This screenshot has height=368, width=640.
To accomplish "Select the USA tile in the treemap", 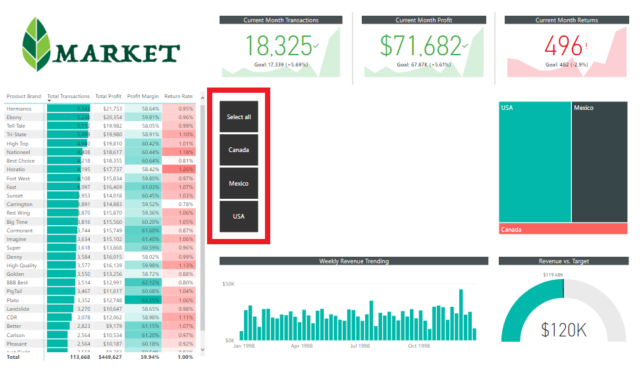I will pos(535,162).
